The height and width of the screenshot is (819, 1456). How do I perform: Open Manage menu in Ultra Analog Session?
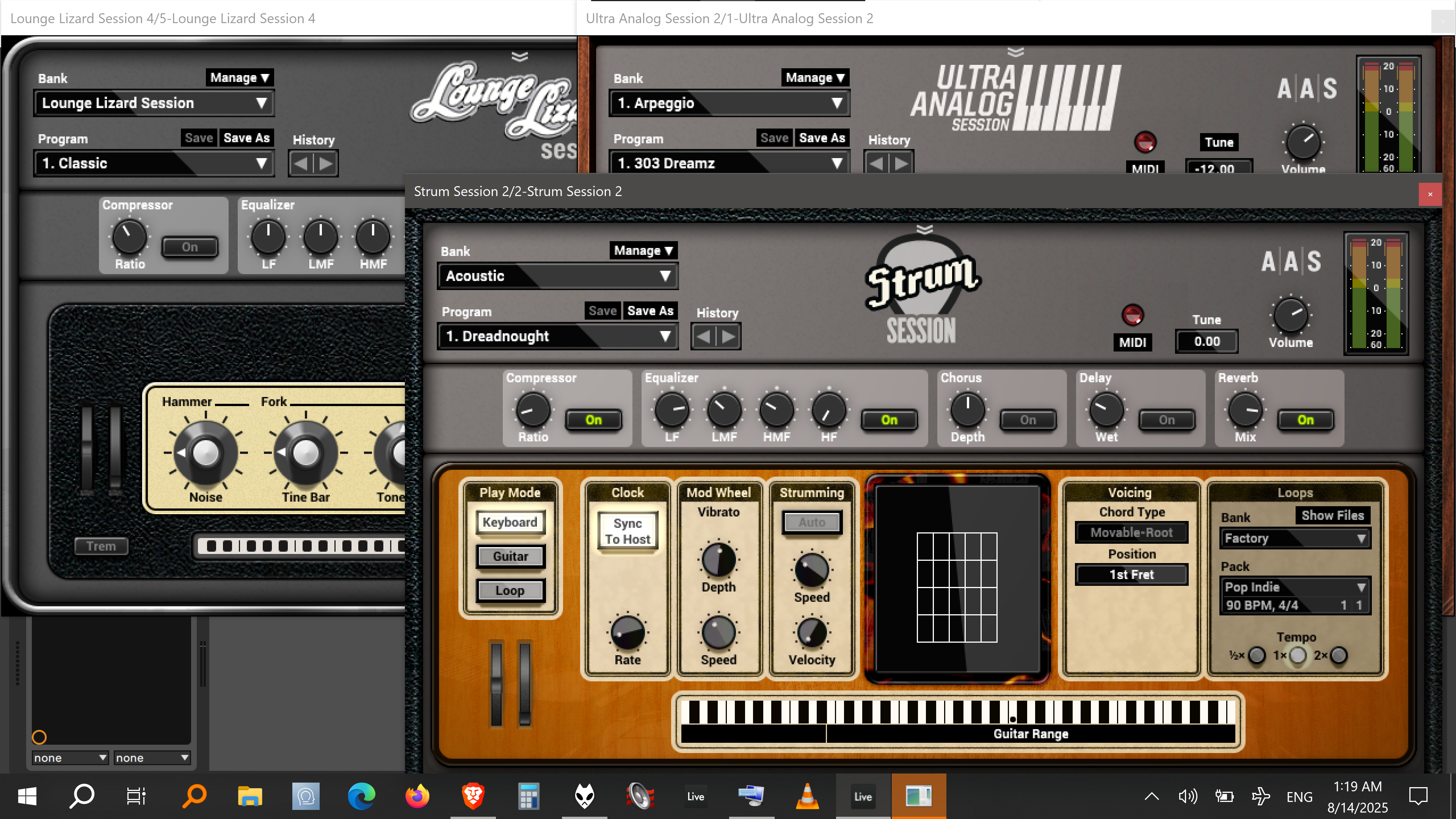click(815, 77)
